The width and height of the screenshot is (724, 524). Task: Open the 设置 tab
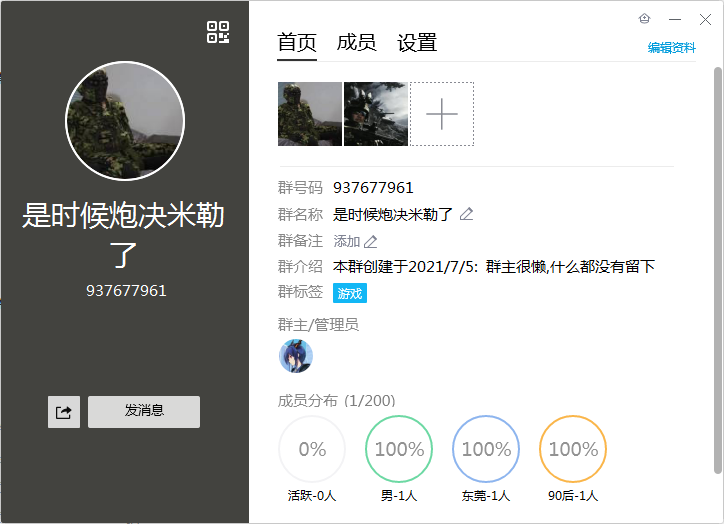coord(417,43)
